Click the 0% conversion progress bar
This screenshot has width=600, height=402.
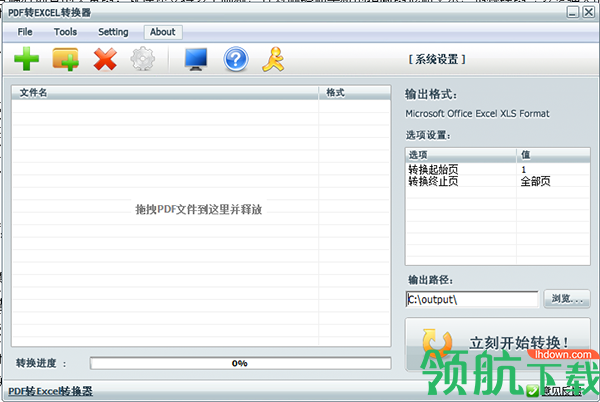[x=240, y=363]
